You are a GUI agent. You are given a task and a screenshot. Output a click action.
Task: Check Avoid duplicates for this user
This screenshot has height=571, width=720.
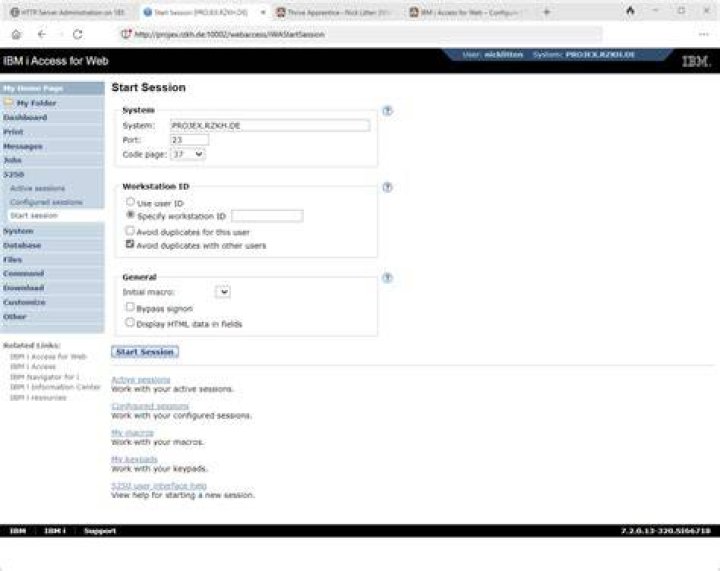[130, 231]
